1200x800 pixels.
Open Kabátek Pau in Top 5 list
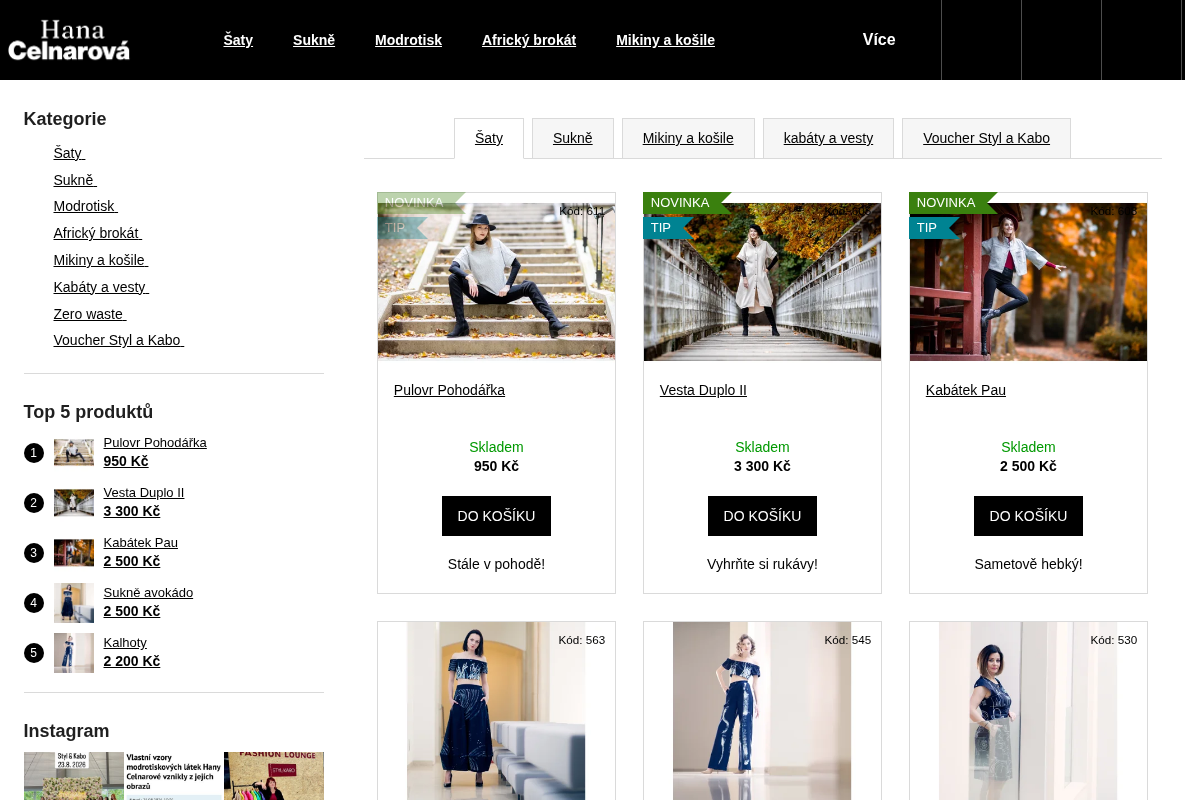coord(141,543)
